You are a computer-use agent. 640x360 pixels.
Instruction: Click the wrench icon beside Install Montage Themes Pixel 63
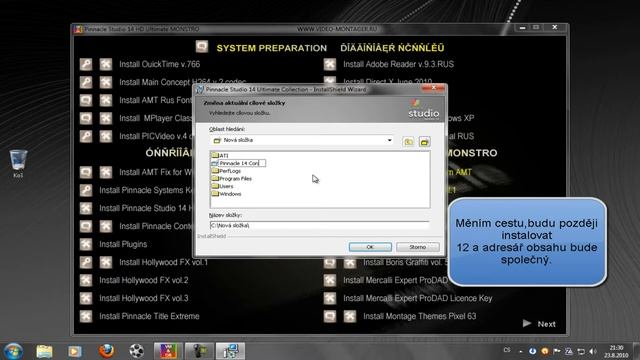(x=350, y=316)
